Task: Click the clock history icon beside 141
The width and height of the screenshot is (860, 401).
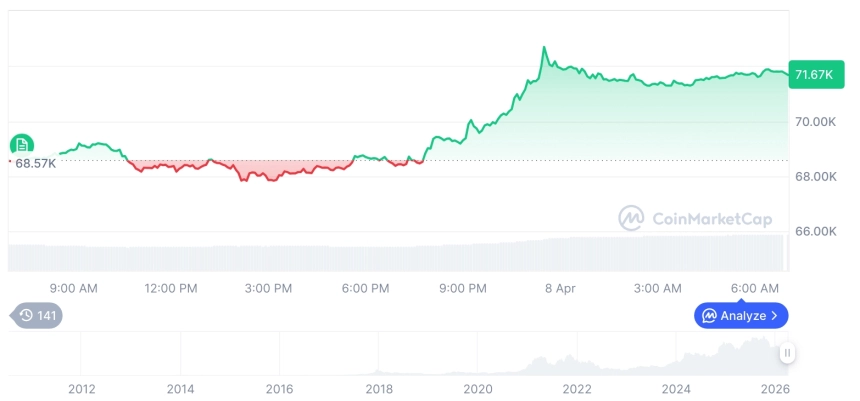Action: point(26,316)
